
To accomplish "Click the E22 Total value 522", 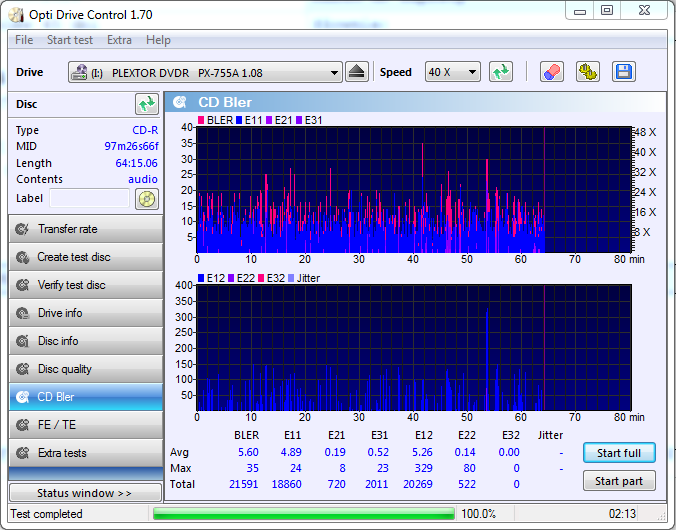I will pos(467,484).
